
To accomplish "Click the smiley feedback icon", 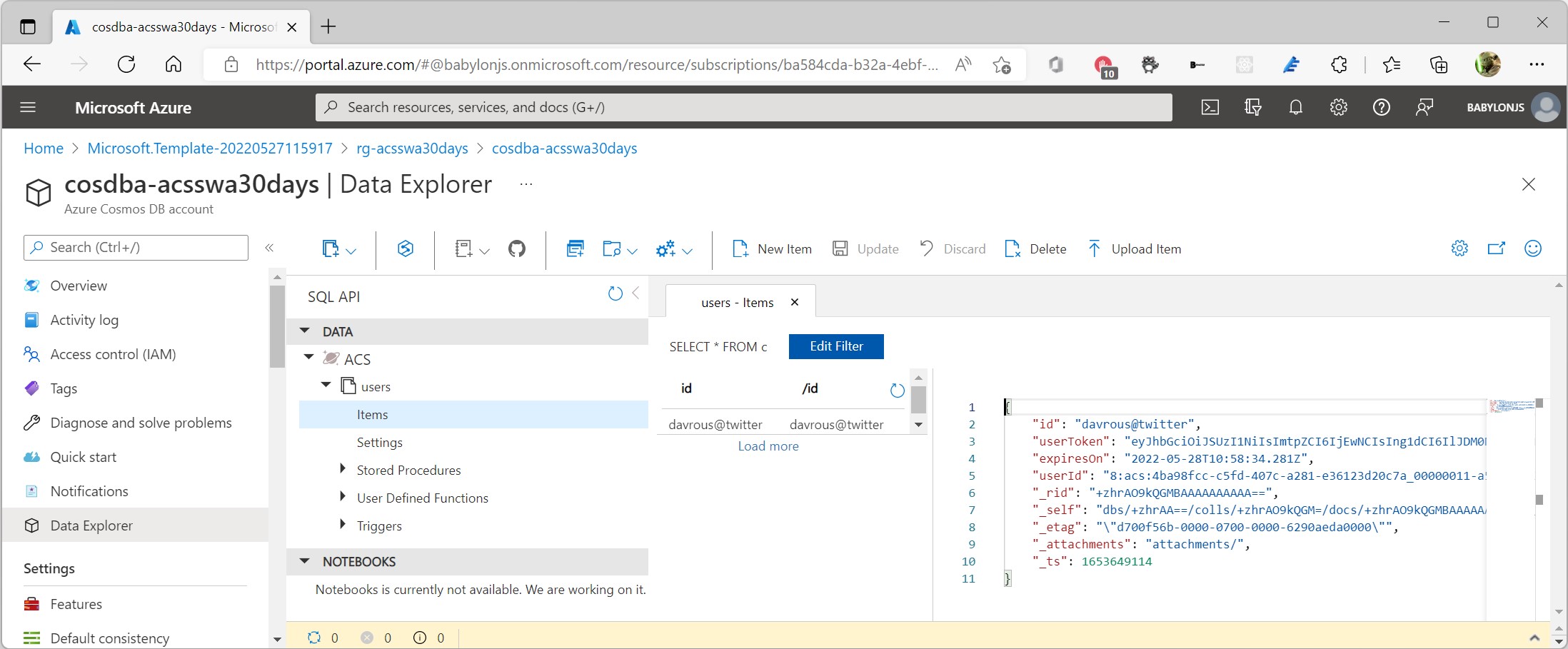I will (x=1533, y=248).
